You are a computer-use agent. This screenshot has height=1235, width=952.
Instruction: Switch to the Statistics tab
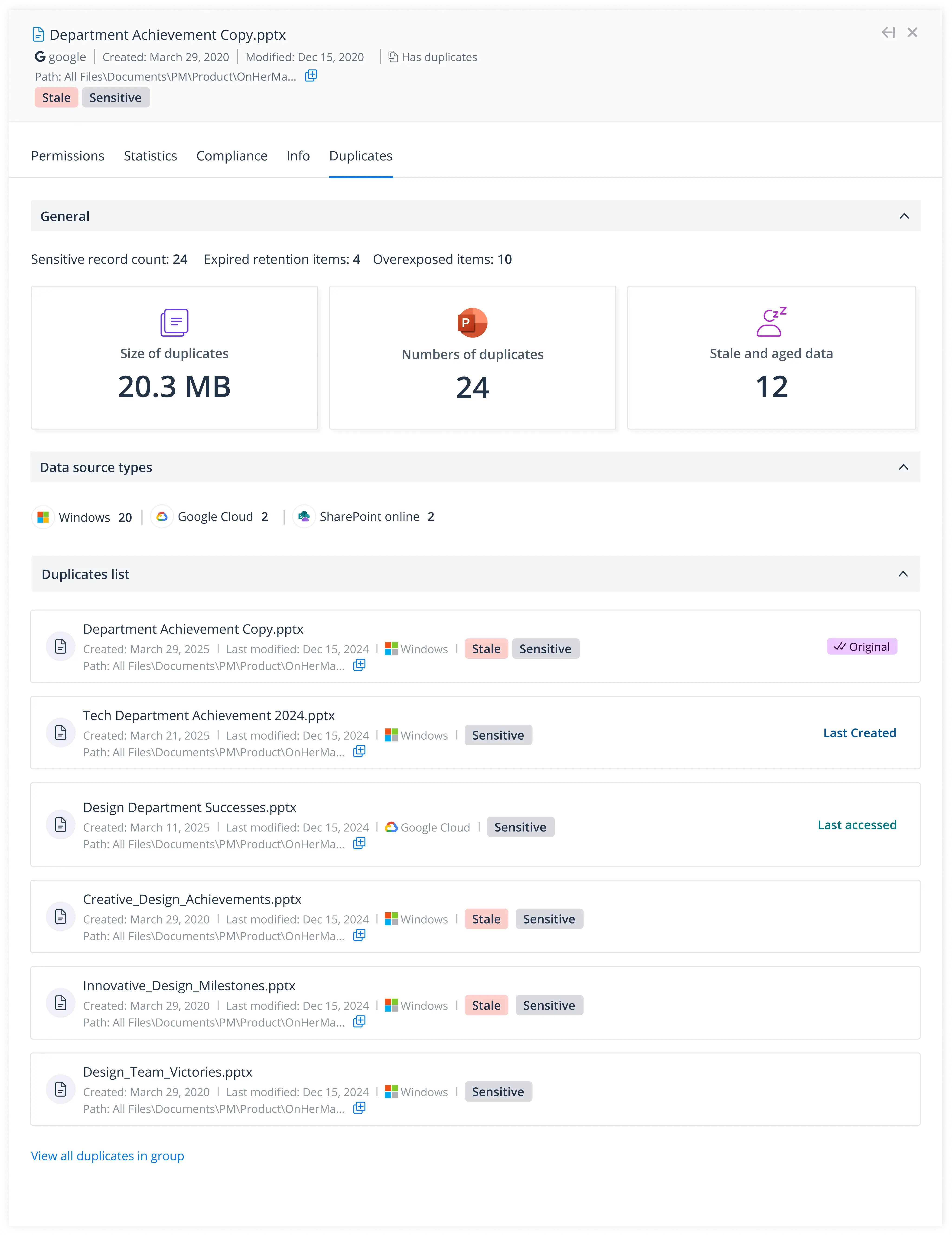coord(150,156)
